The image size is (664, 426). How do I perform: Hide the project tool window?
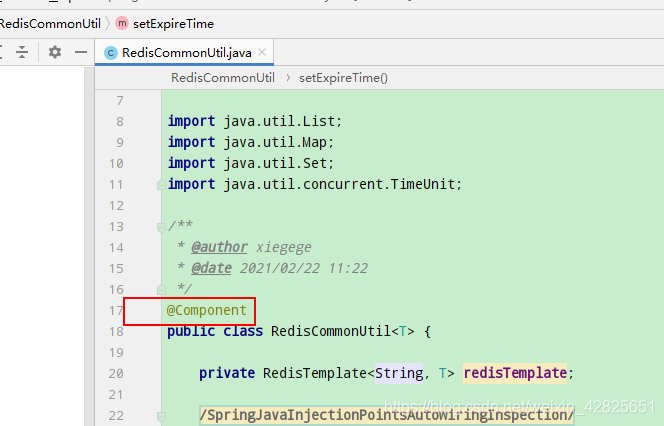tap(80, 52)
